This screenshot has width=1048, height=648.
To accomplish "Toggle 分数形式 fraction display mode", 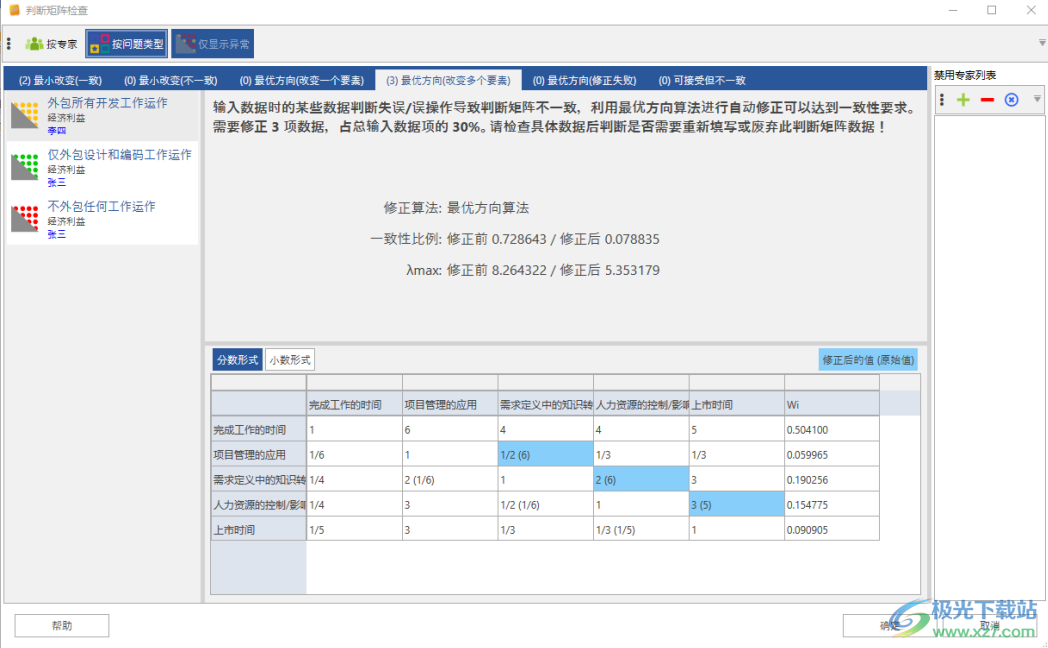I will [x=237, y=359].
